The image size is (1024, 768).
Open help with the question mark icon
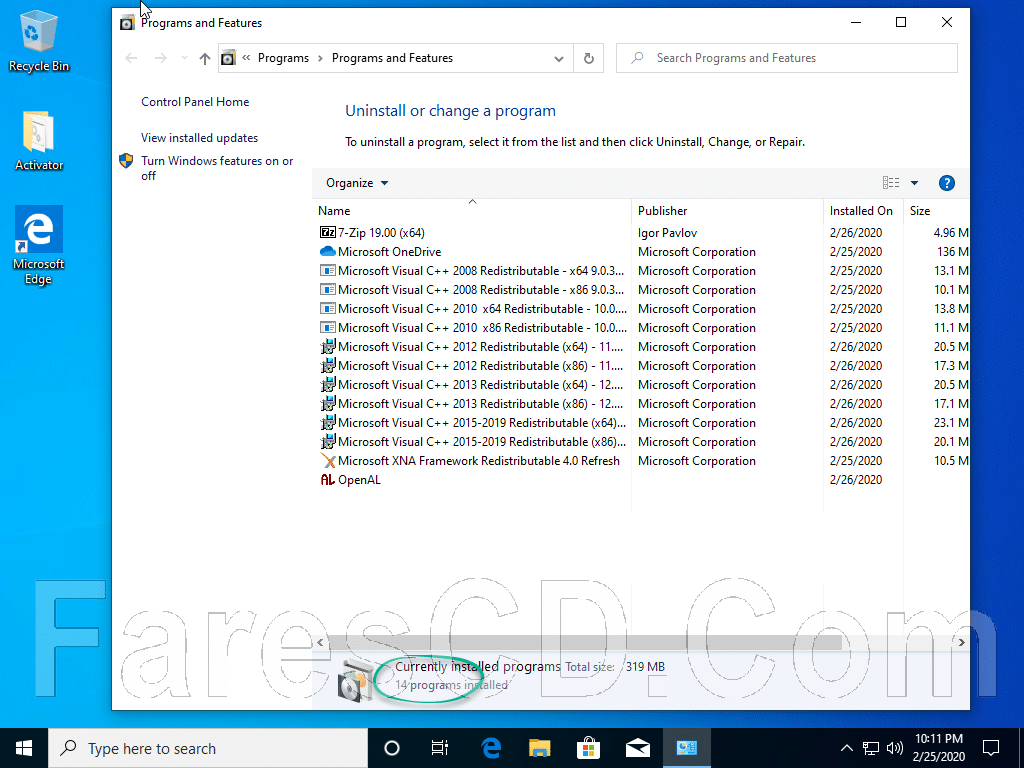coord(946,183)
